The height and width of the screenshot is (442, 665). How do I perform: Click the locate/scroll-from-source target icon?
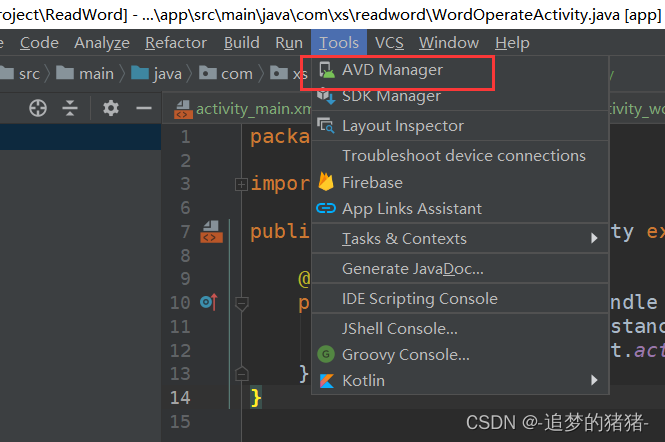coord(38,108)
